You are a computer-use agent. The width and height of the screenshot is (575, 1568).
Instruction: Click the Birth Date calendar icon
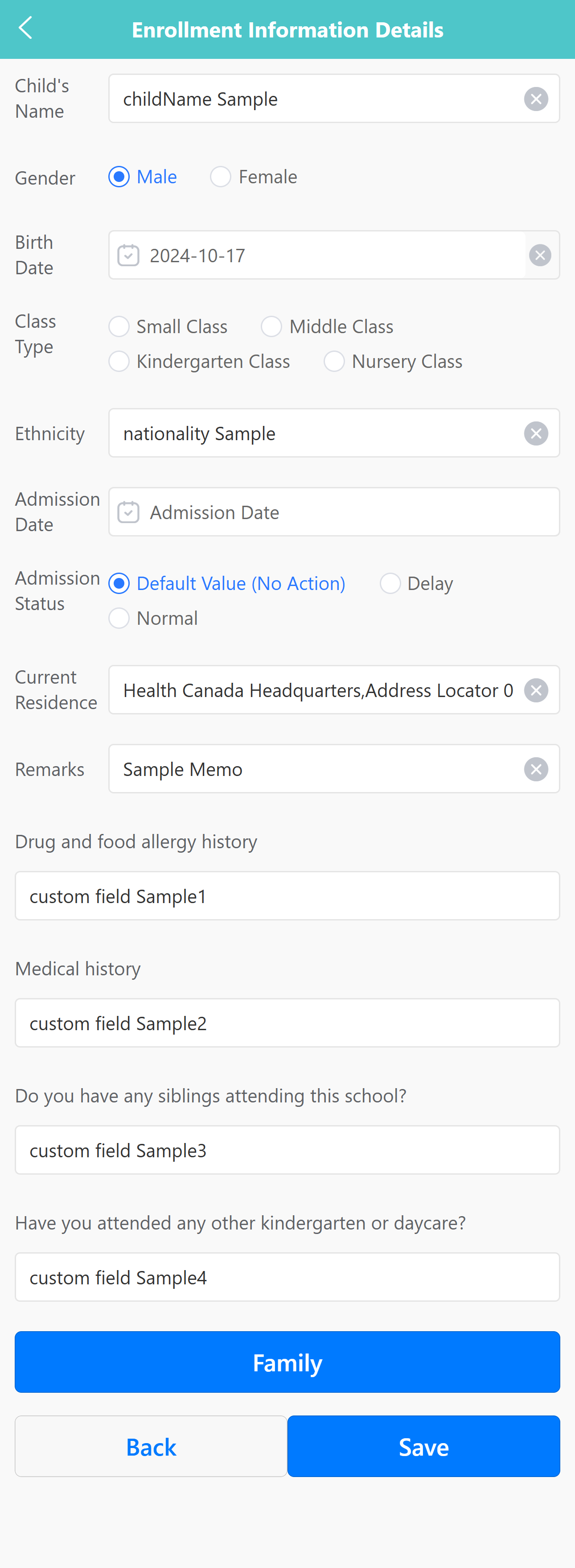point(128,256)
